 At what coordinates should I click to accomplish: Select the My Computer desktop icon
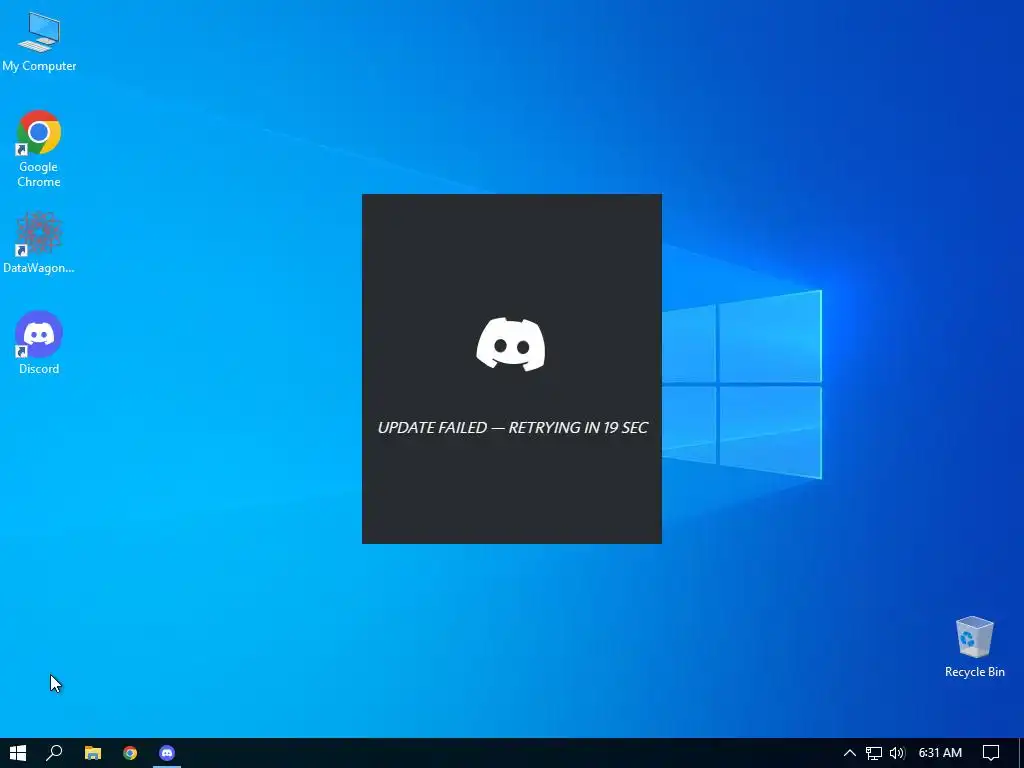pyautogui.click(x=39, y=41)
